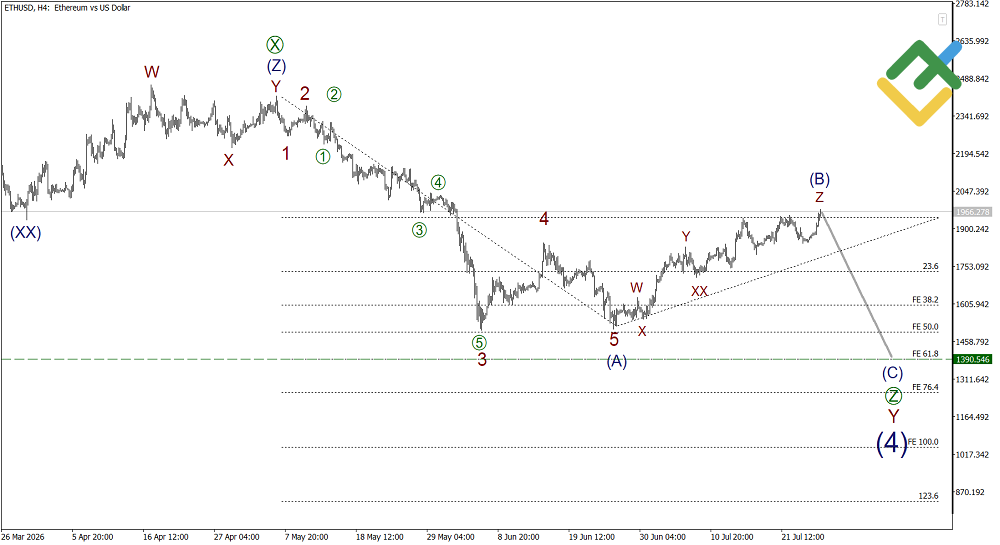Image resolution: width=1000 pixels, height=545 pixels.
Task: Click the blue (A) wave label
Action: coord(616,361)
